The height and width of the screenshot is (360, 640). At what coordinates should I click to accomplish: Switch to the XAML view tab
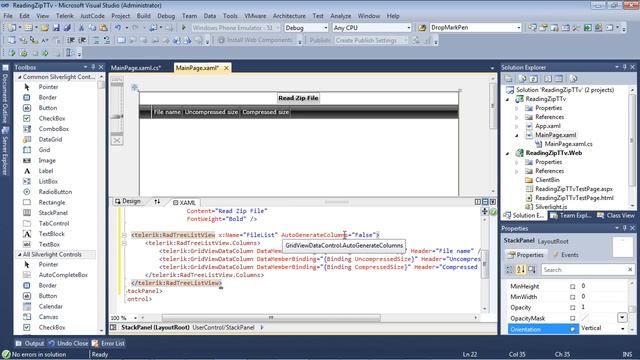point(184,202)
